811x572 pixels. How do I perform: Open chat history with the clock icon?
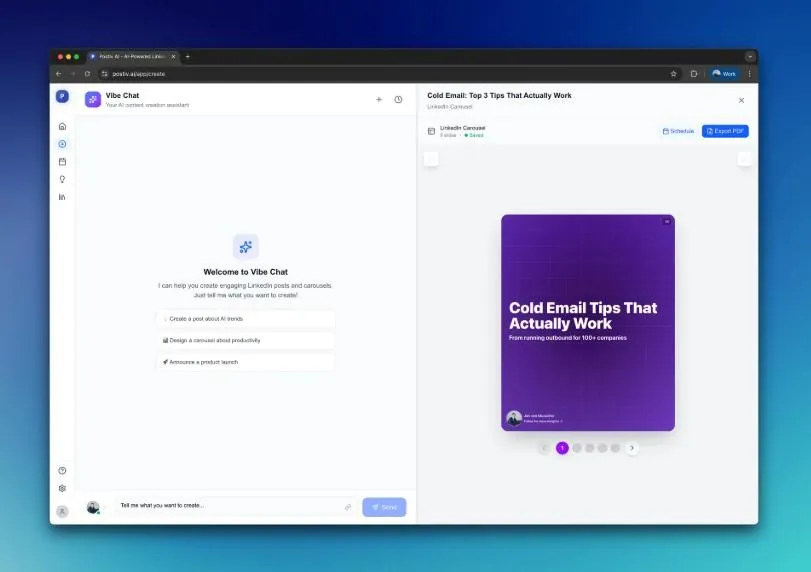[x=398, y=99]
